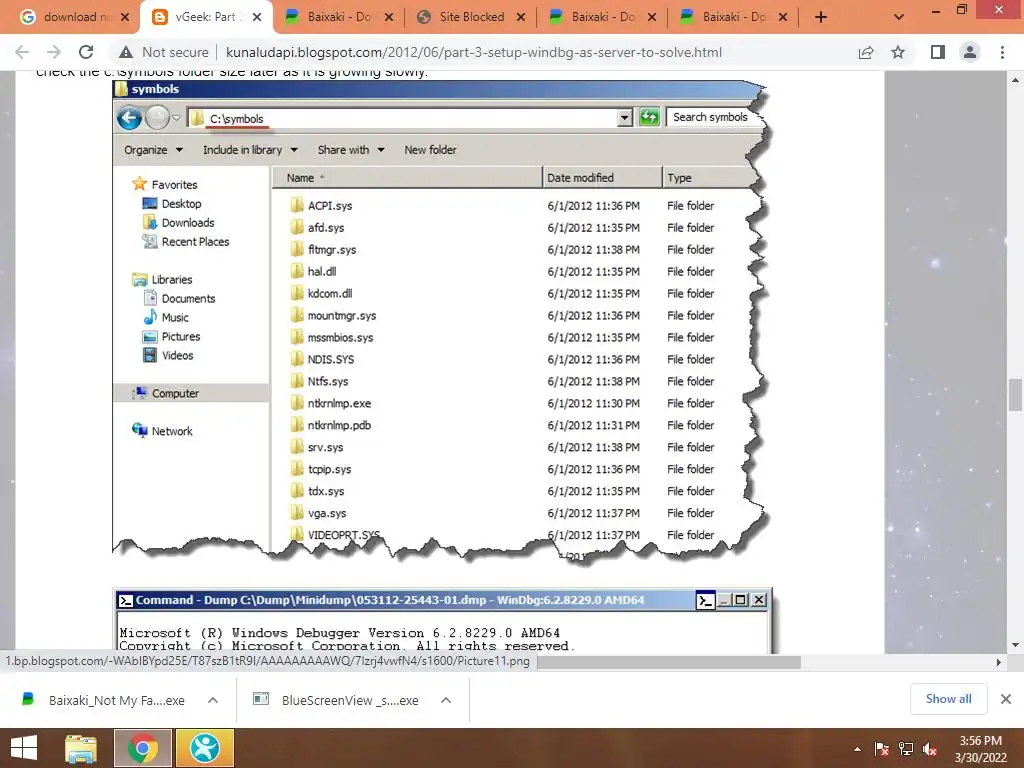Click the mountmgr.sys folder name

coord(342,315)
